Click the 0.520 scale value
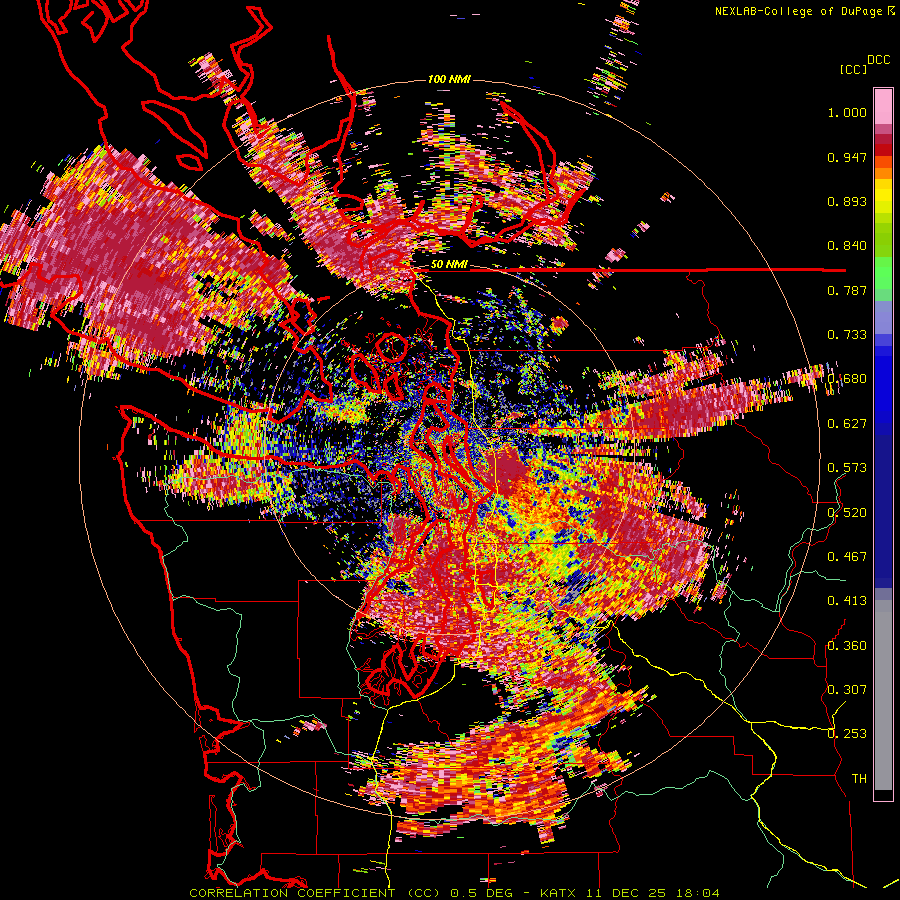Image resolution: width=900 pixels, height=900 pixels. [847, 513]
